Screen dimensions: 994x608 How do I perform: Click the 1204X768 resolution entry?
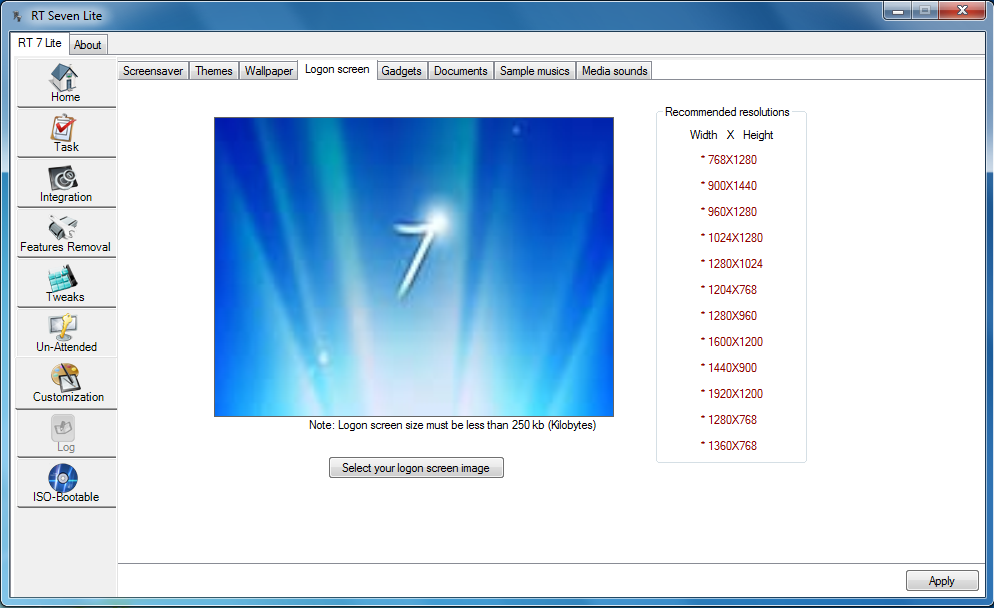[x=729, y=290]
